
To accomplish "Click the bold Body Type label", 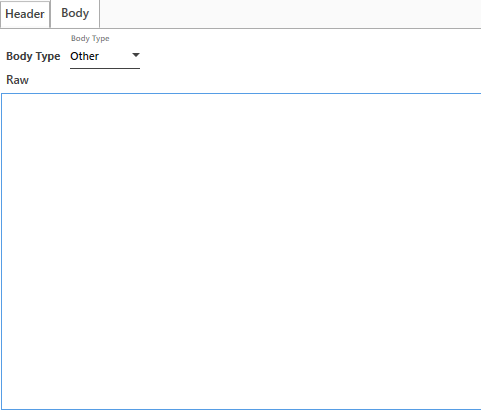I will 33,56.
